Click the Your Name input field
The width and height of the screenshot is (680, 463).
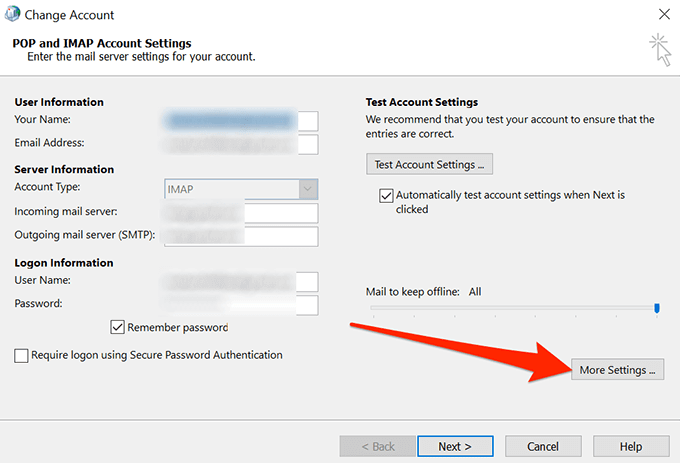pos(241,121)
